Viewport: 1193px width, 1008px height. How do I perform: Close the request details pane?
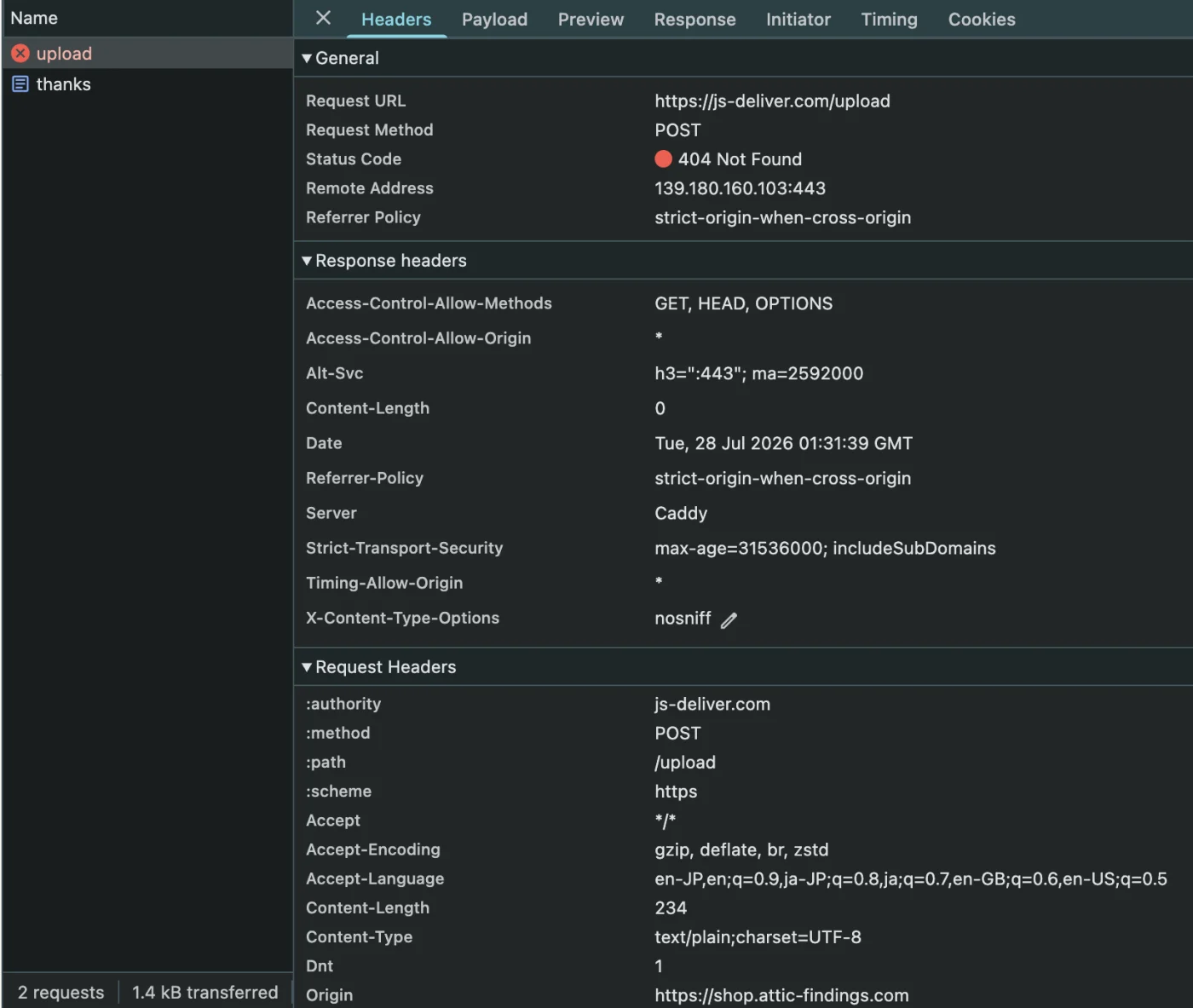[x=323, y=18]
